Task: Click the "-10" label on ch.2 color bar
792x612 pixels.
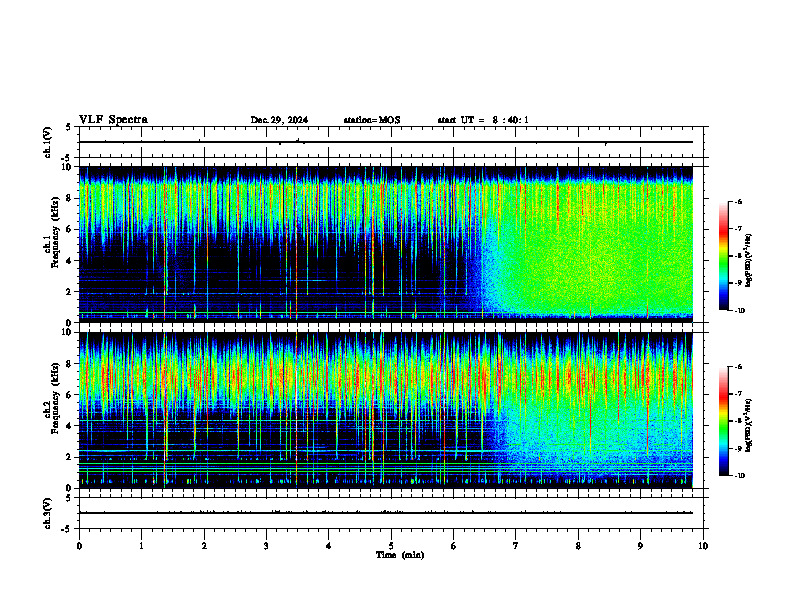Action: point(740,476)
